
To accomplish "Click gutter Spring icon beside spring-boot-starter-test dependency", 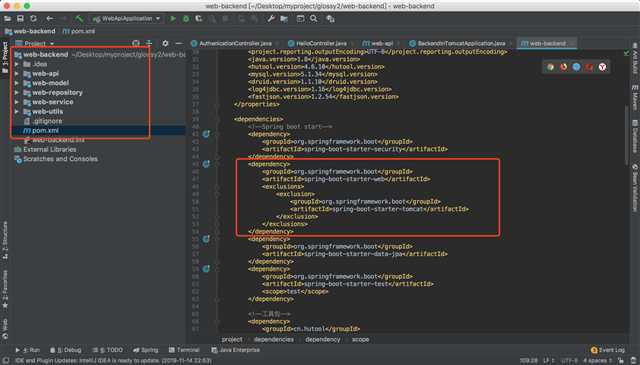I will point(207,269).
